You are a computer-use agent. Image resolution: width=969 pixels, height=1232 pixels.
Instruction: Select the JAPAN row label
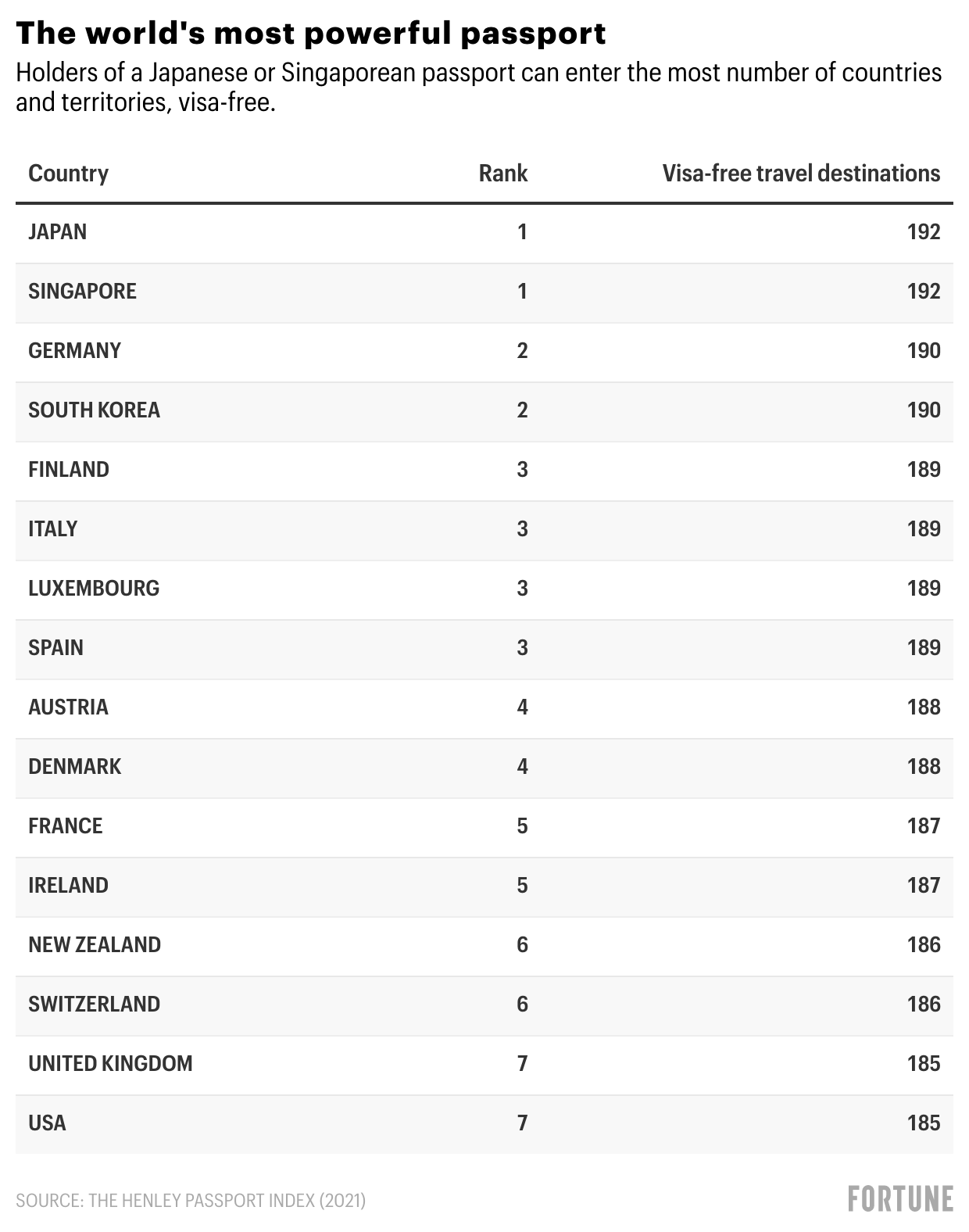click(x=57, y=232)
